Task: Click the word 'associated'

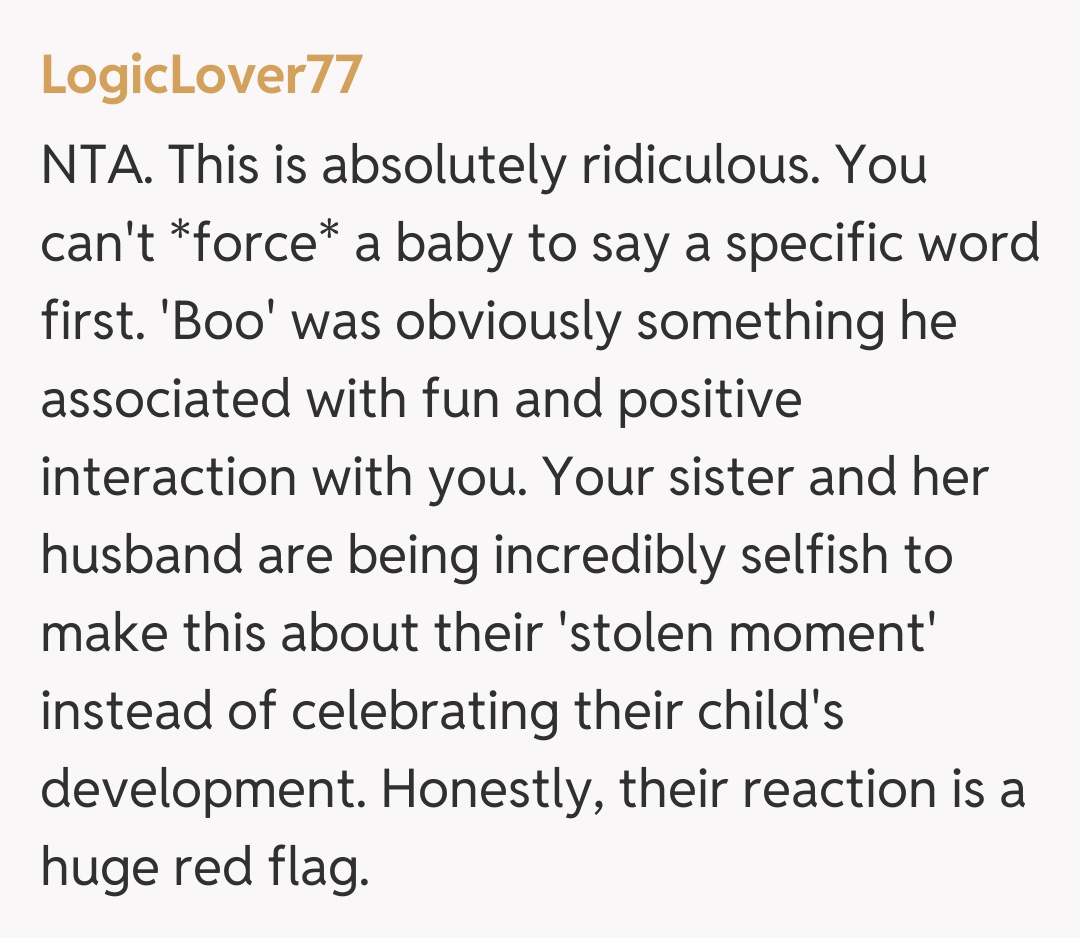Action: coord(165,400)
